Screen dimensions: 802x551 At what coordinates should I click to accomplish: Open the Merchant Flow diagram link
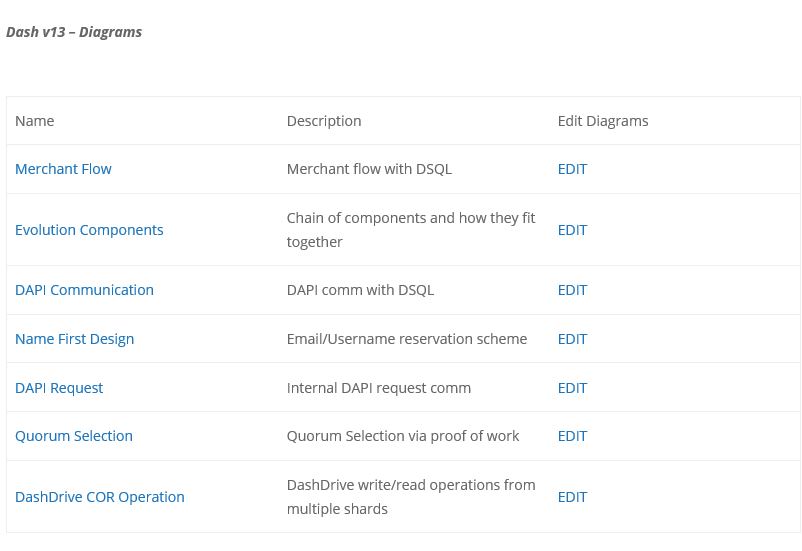tap(63, 169)
